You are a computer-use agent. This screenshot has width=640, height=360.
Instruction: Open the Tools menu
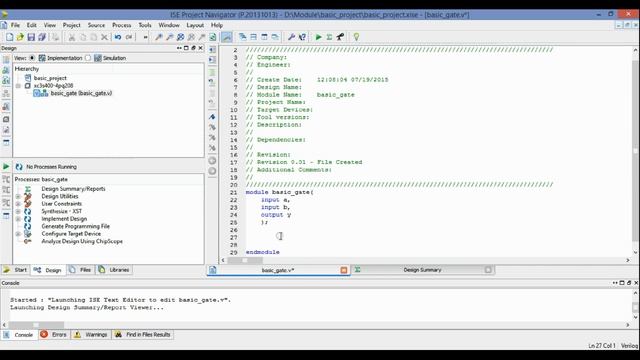(x=145, y=25)
